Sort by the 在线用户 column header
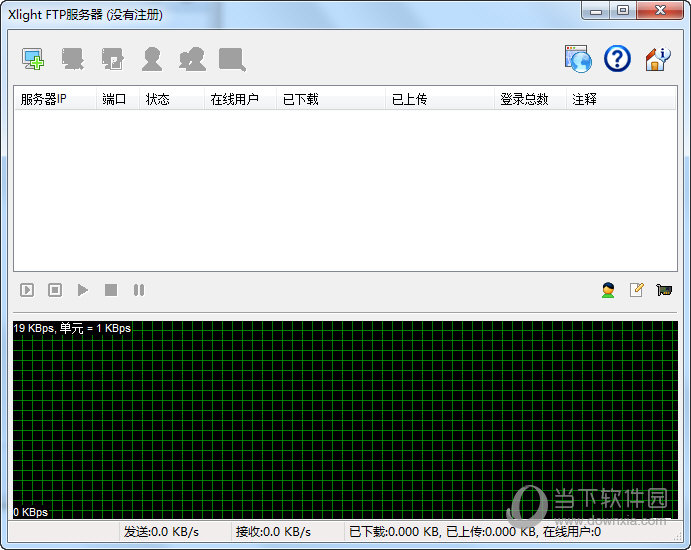Viewport: 691px width, 550px height. coord(240,99)
